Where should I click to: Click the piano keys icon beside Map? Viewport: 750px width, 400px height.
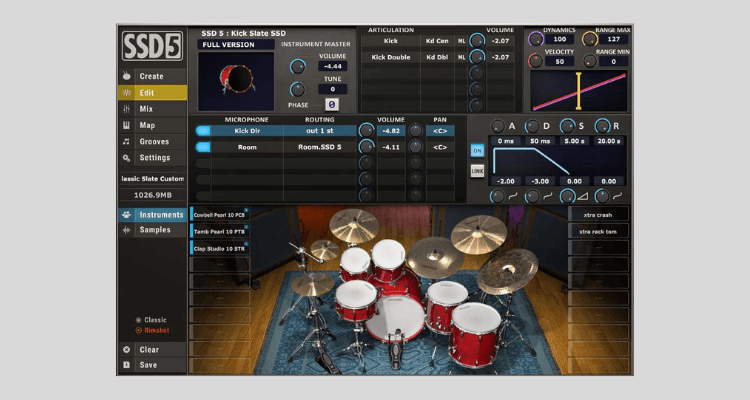(126, 125)
